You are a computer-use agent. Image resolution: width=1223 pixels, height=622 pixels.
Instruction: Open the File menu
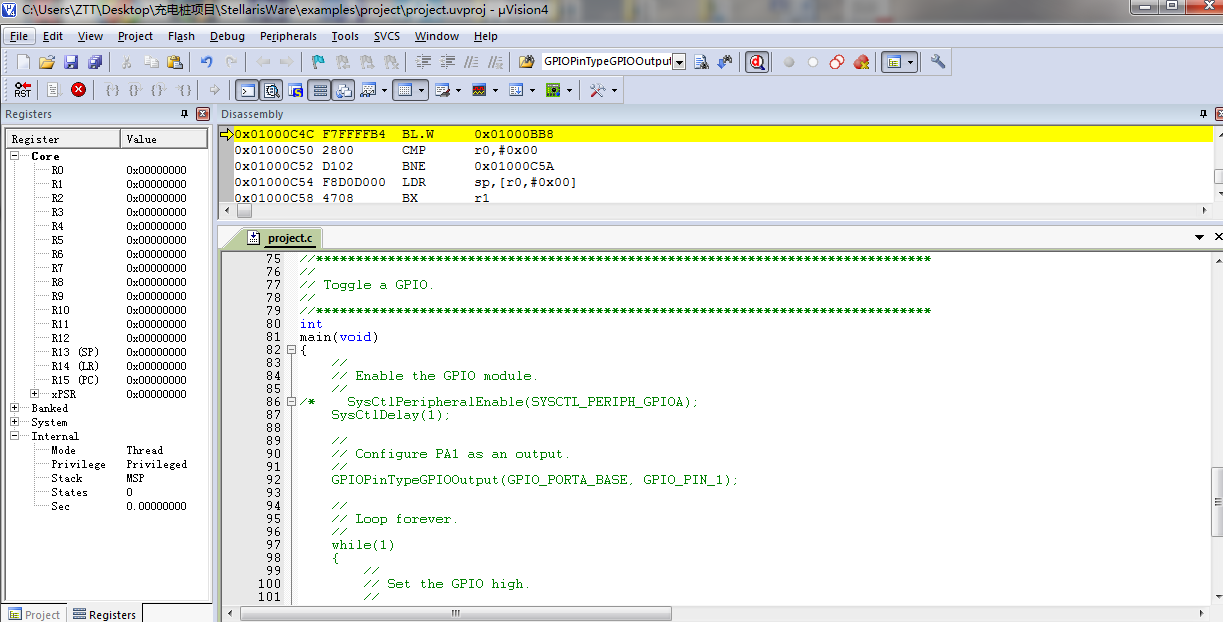(x=19, y=36)
